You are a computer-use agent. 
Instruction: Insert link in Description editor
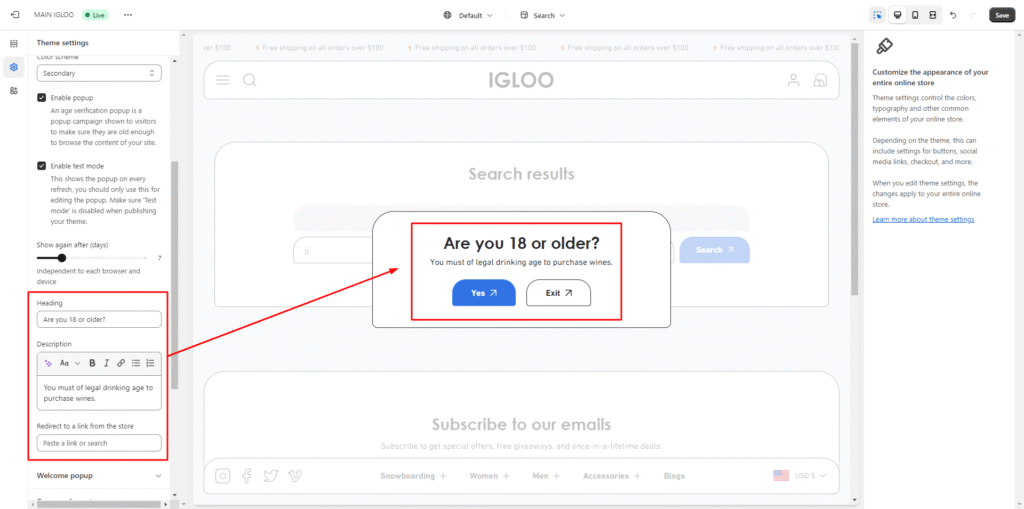coord(121,363)
